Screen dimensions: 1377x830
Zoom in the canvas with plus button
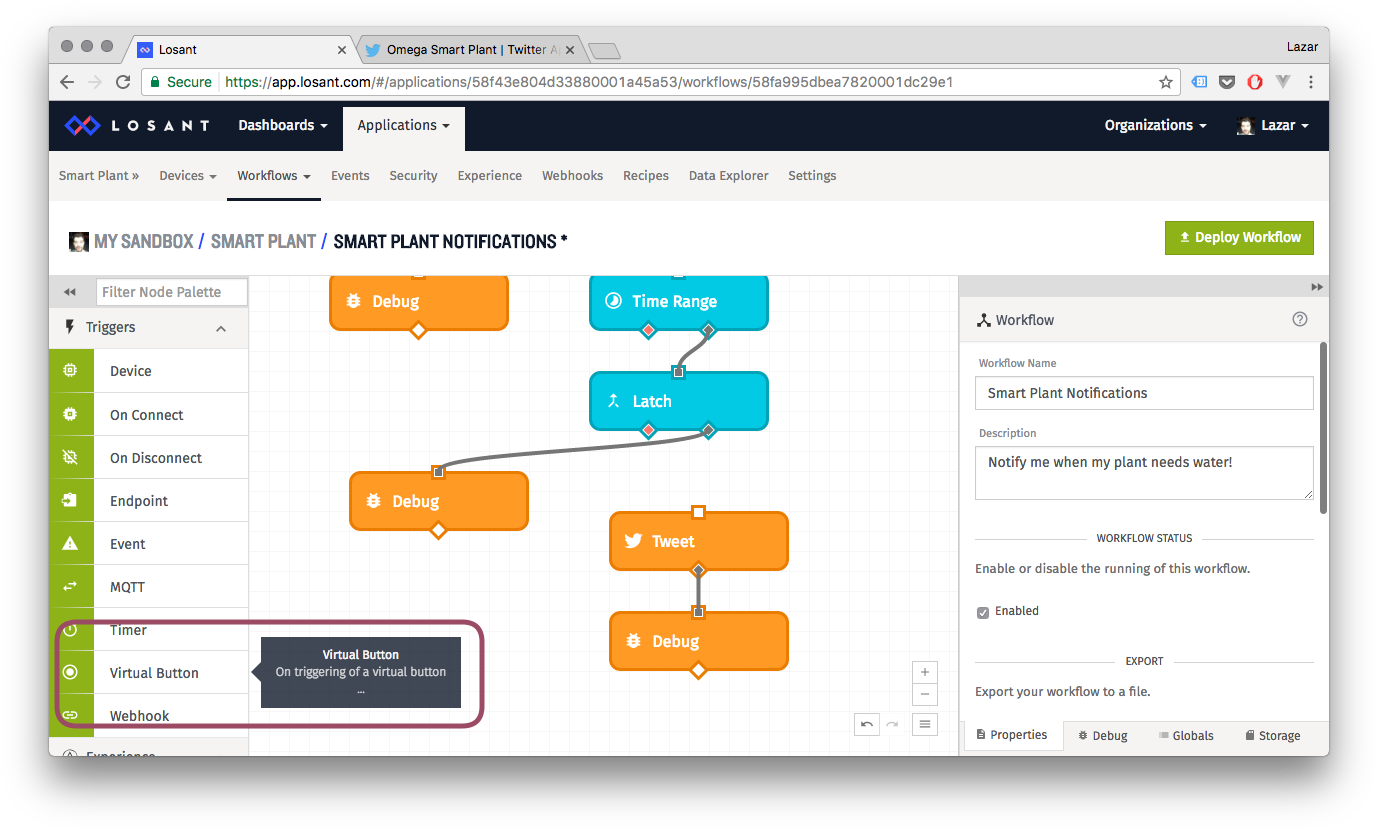coord(925,672)
